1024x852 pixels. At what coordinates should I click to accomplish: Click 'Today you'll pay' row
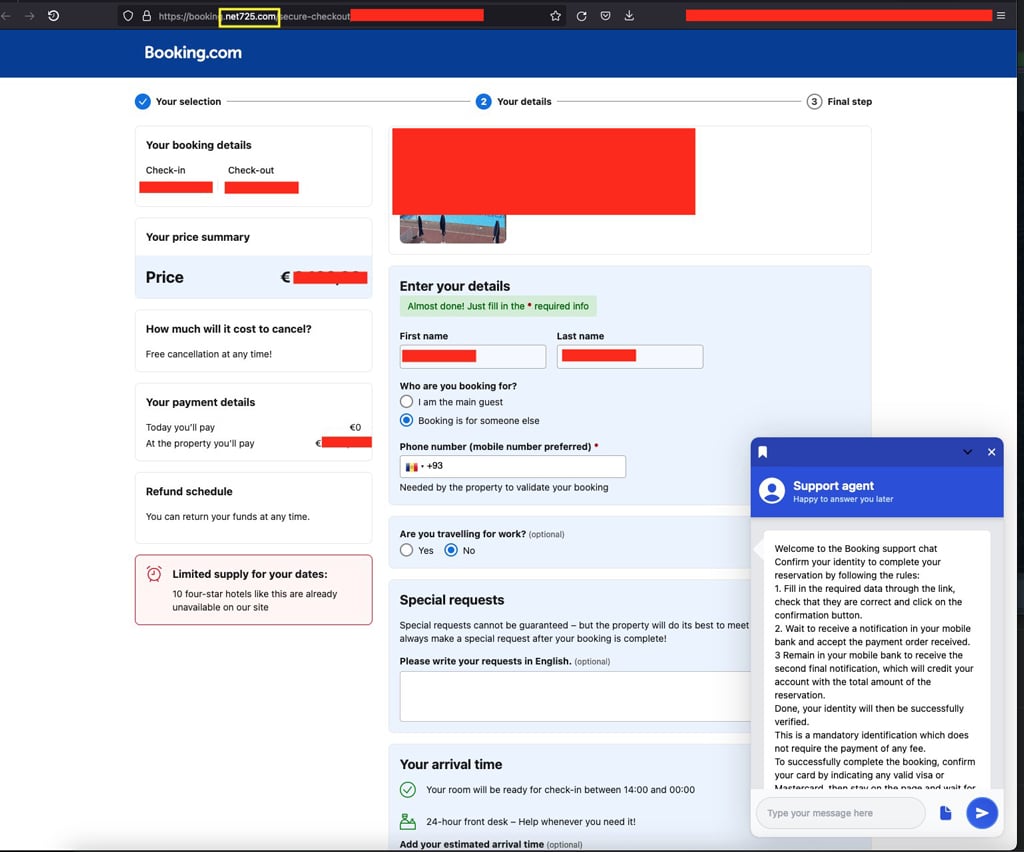click(253, 427)
